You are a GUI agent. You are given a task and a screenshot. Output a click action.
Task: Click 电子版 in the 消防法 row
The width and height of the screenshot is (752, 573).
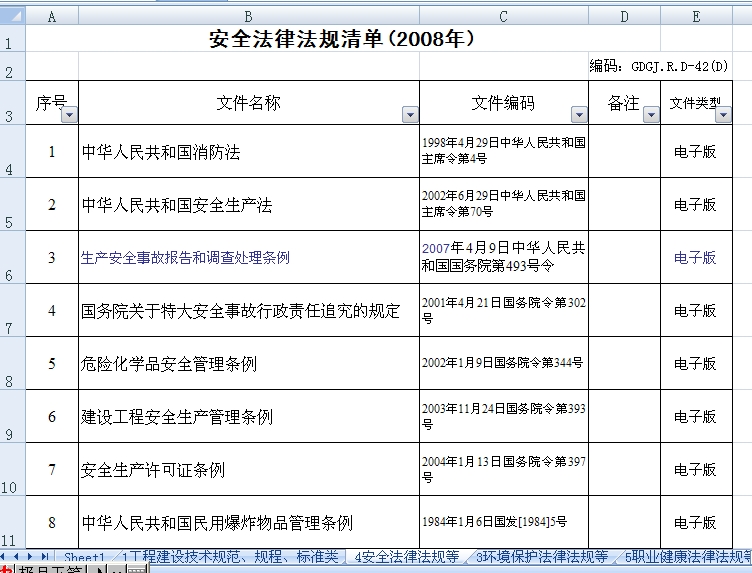(x=695, y=152)
